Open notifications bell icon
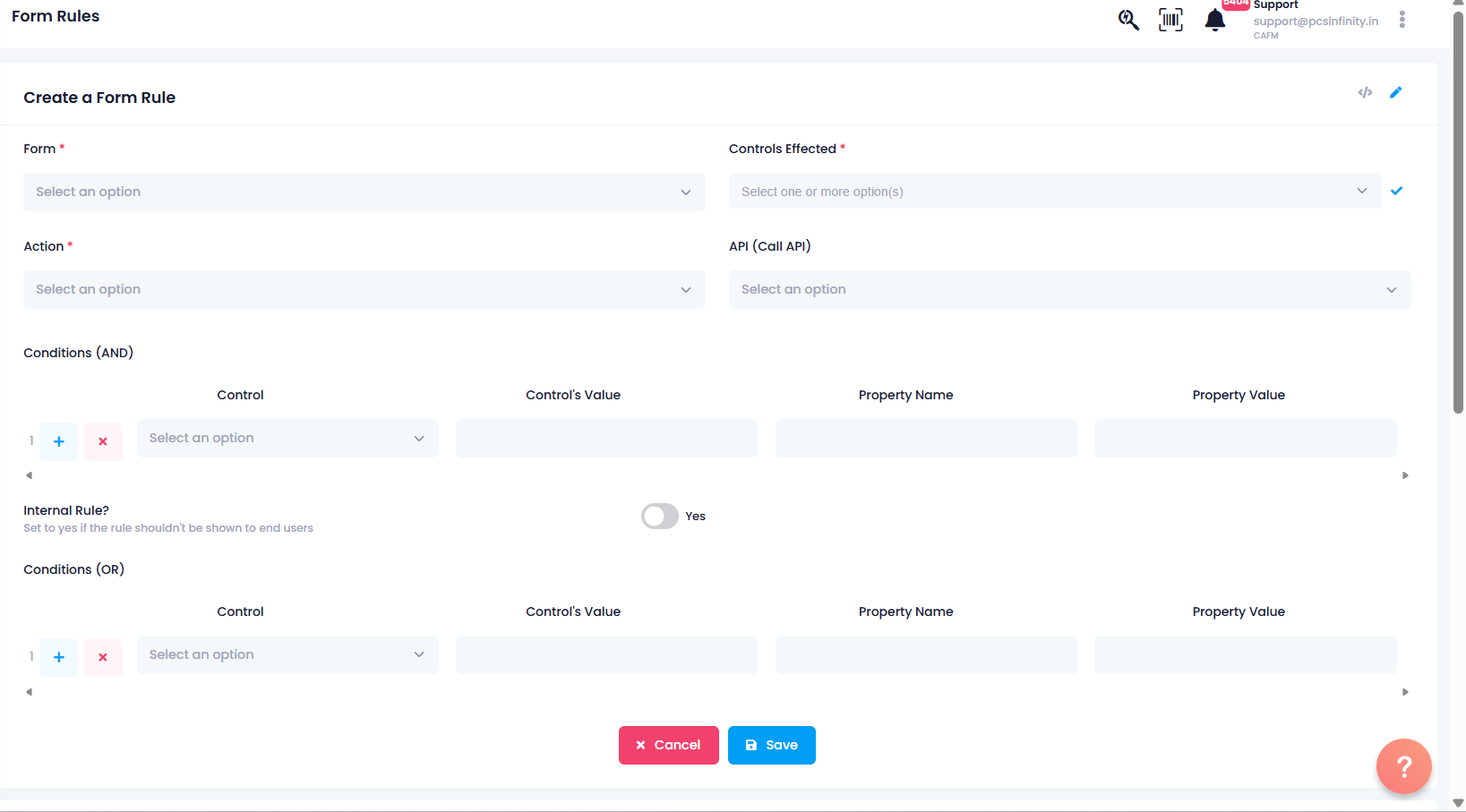This screenshot has height=812, width=1466. (x=1214, y=20)
